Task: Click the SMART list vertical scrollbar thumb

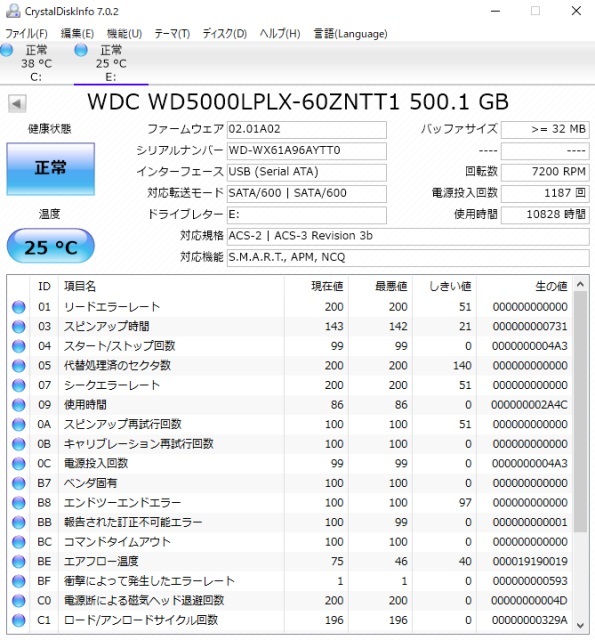Action: pos(581,412)
